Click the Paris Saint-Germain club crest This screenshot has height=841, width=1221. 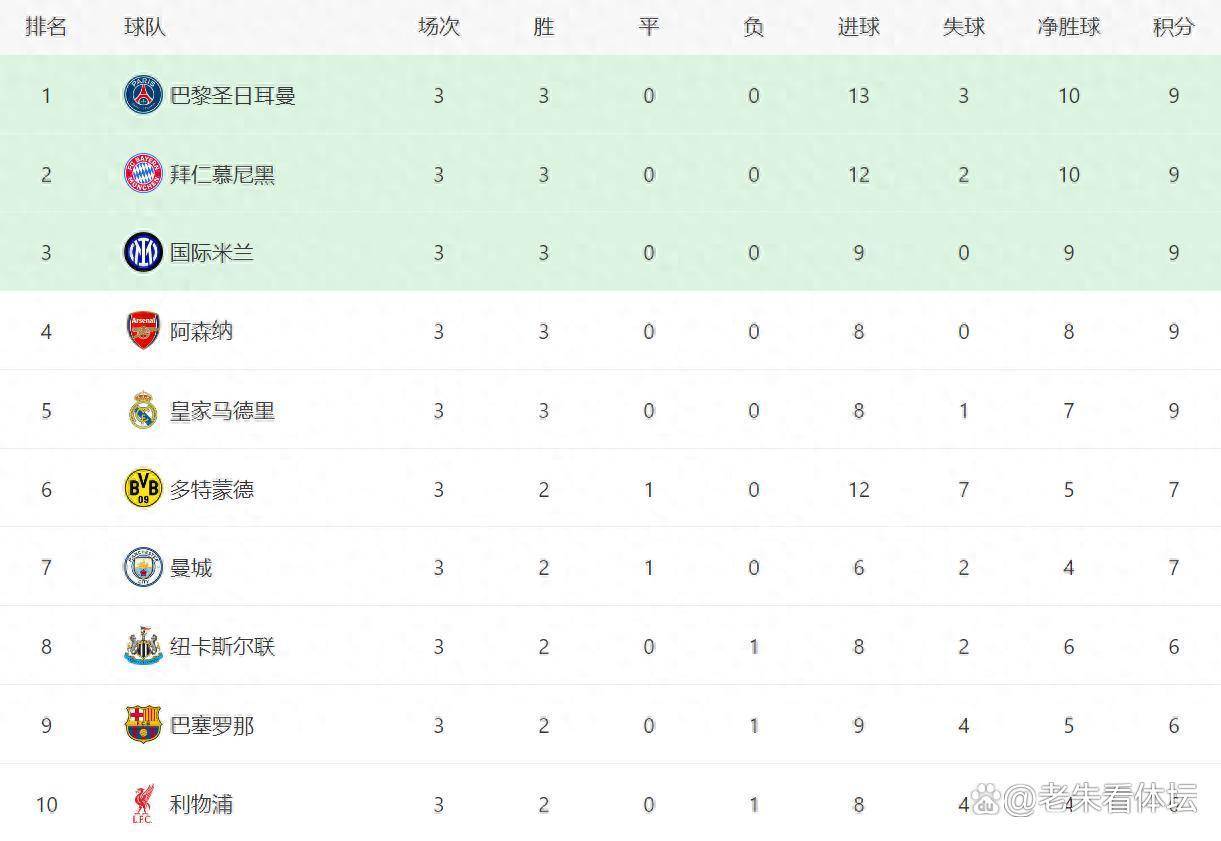(x=143, y=95)
